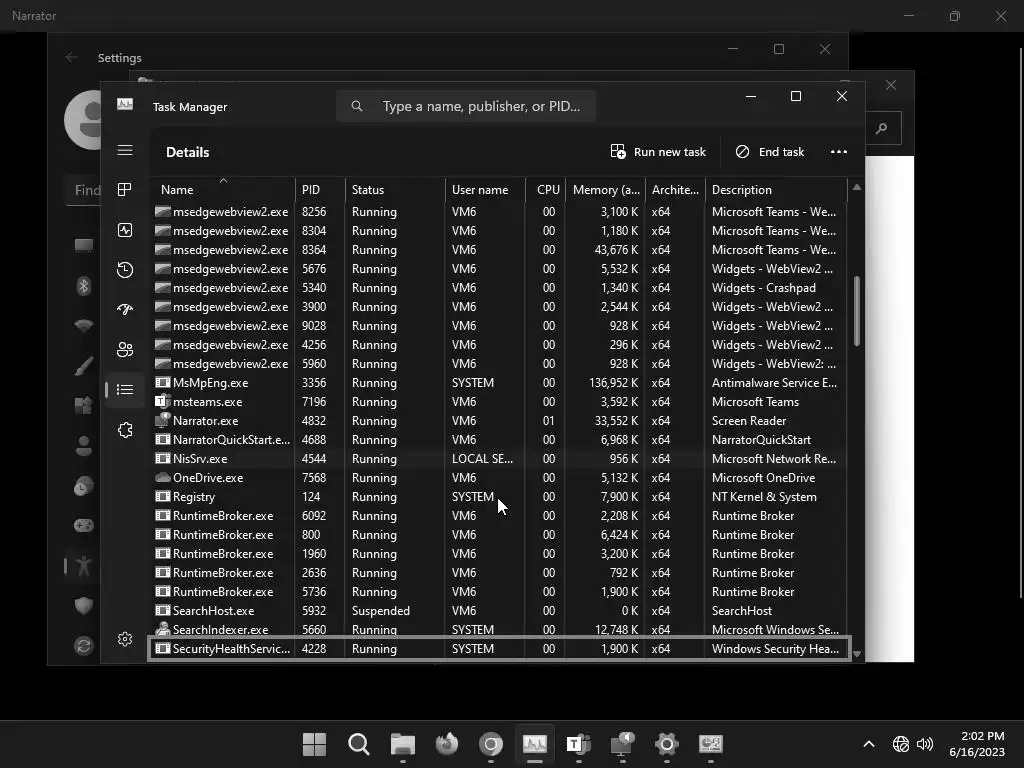1024x768 pixels.
Task: Show hidden system tray icons
Action: pyautogui.click(x=869, y=744)
